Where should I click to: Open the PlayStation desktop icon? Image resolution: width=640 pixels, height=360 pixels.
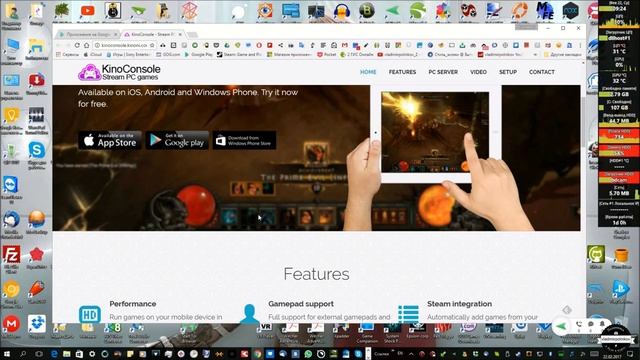point(621,290)
